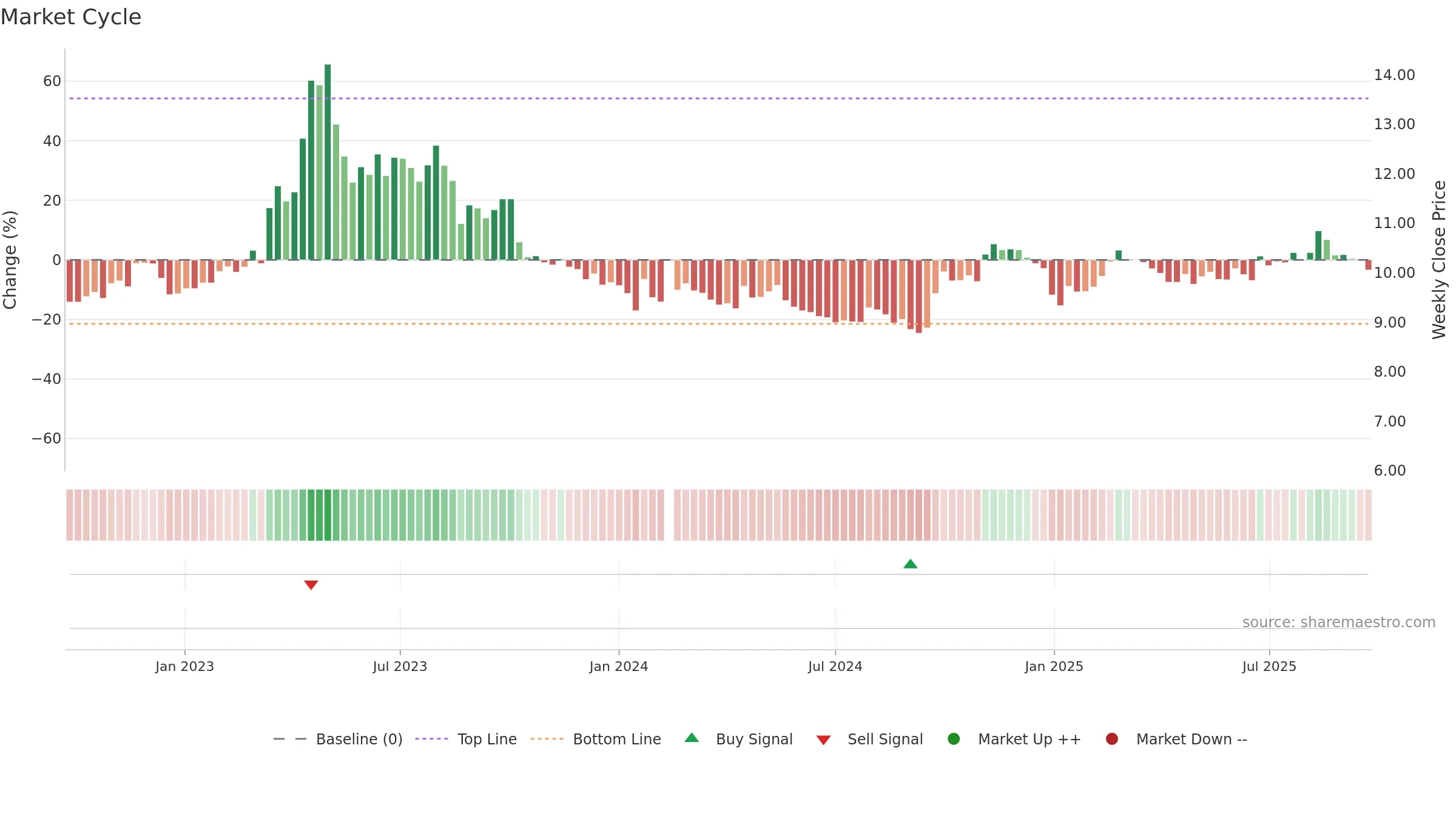Viewport: 1456px width, 819px height.
Task: Toggle the Market Down -- legend entry
Action: tap(1176, 739)
